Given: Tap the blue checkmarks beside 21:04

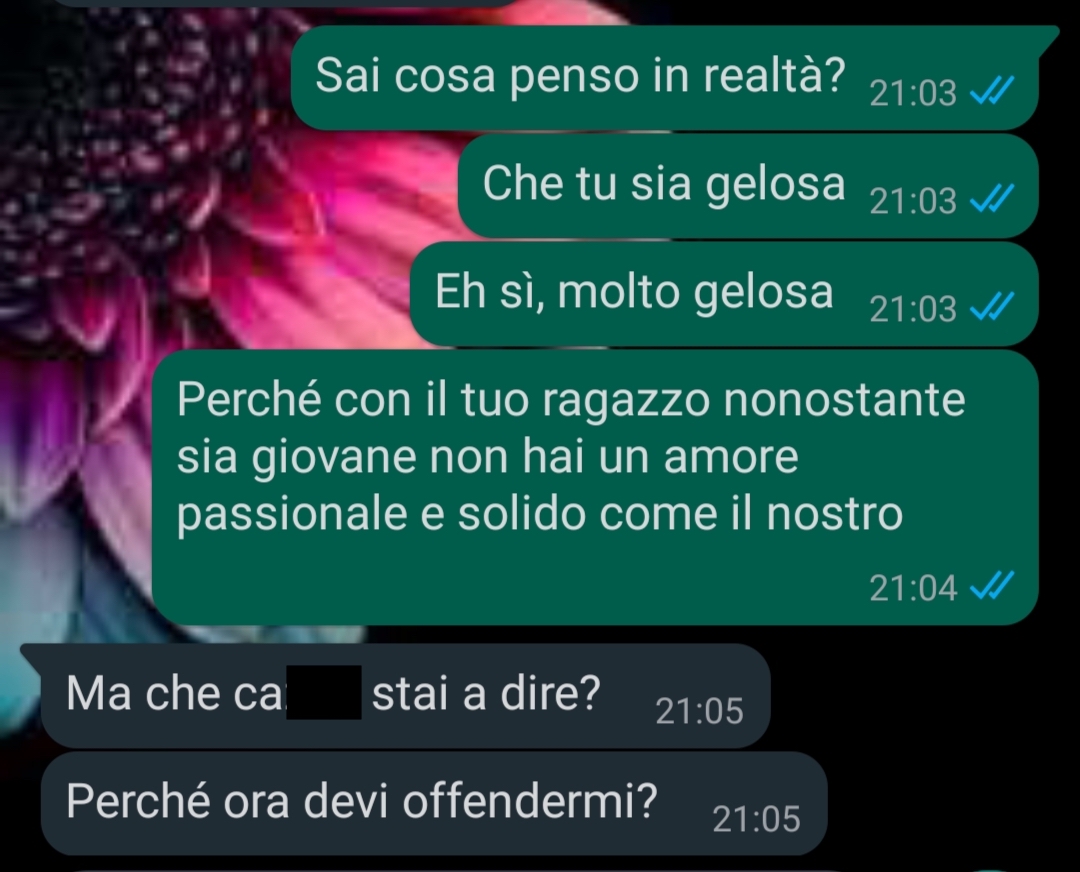Looking at the screenshot, I should [992, 586].
